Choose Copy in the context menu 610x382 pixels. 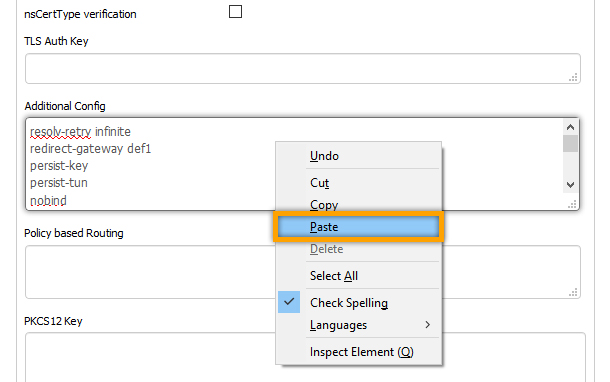[x=358, y=205]
